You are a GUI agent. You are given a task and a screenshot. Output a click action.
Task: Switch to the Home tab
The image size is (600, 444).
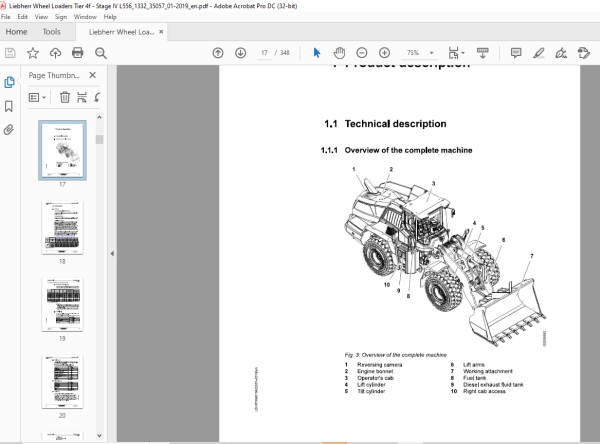pos(16,32)
